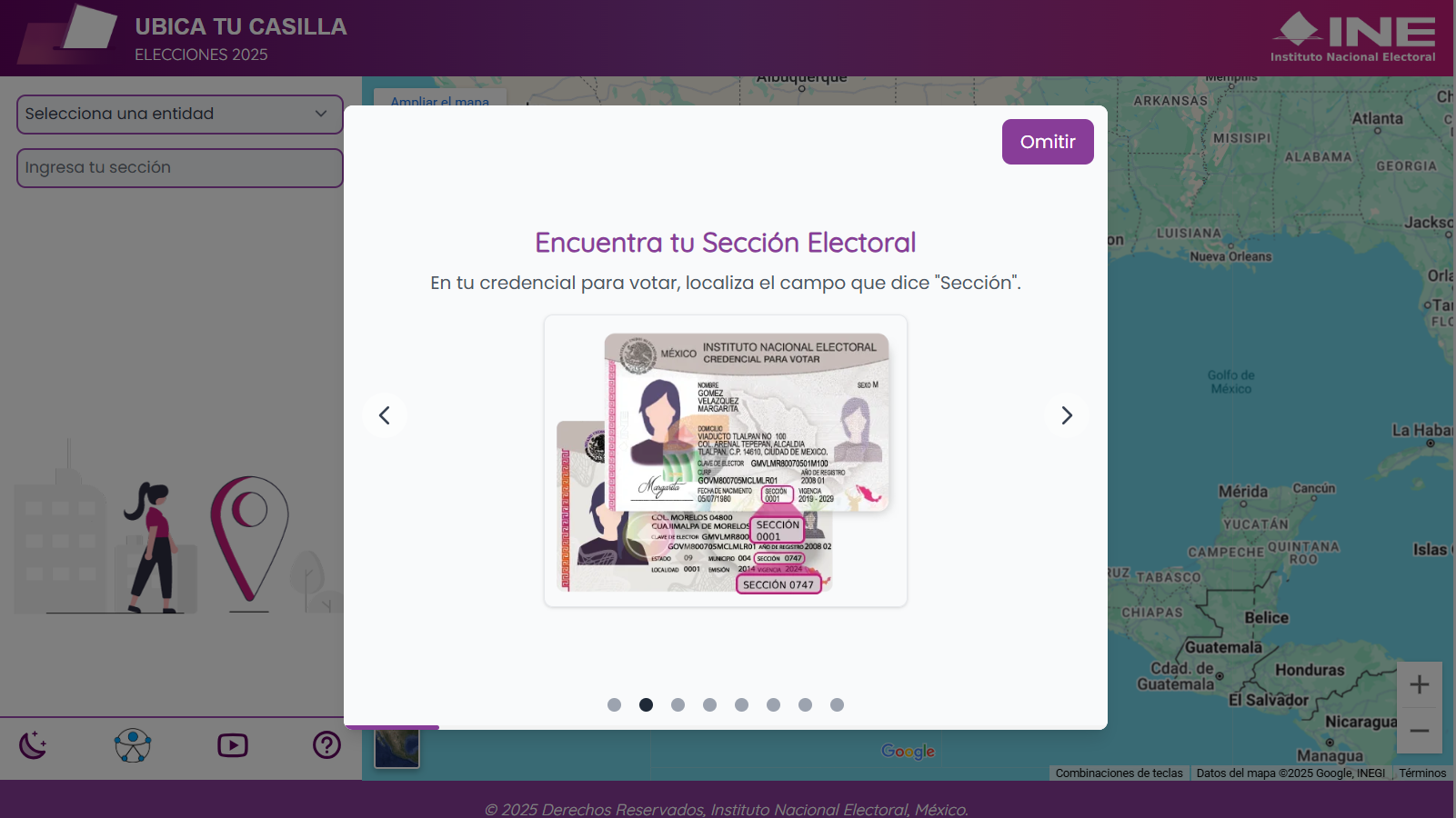The height and width of the screenshot is (818, 1456).
Task: Advance to next tutorial slide arrow
Action: pyautogui.click(x=1067, y=415)
